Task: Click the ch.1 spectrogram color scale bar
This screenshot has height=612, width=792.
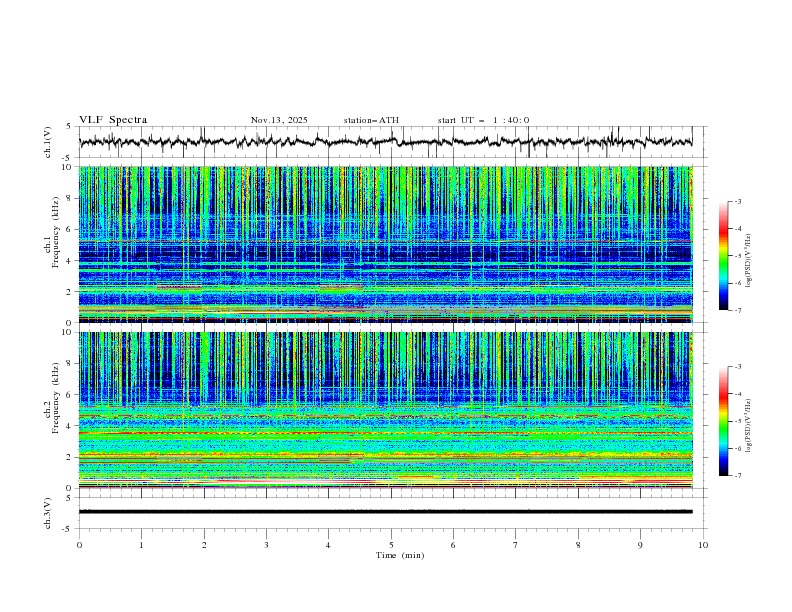Action: tap(724, 256)
